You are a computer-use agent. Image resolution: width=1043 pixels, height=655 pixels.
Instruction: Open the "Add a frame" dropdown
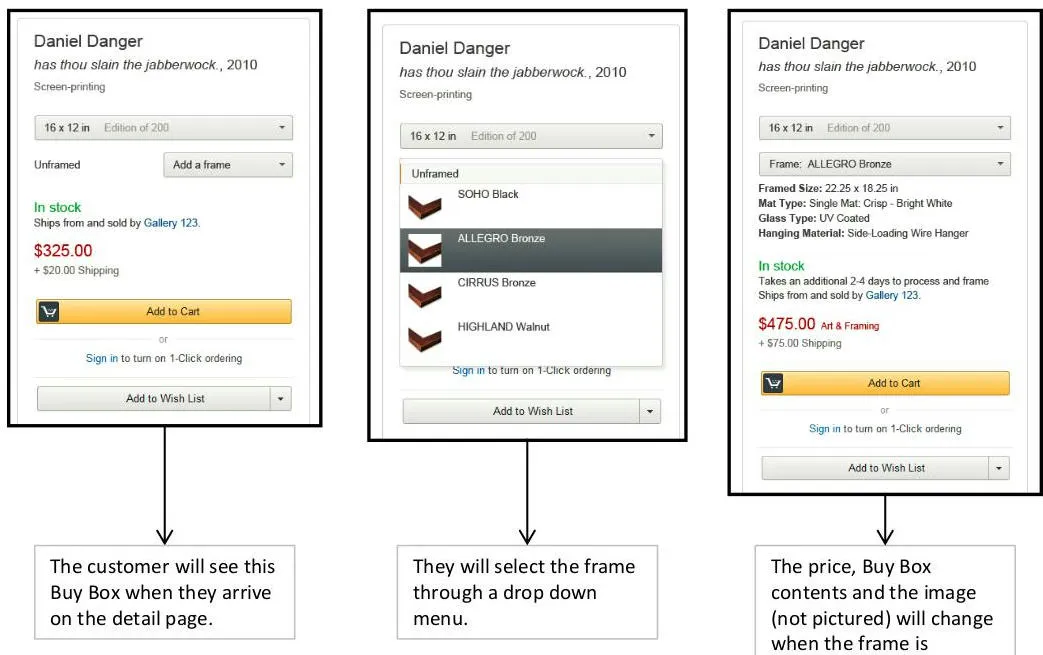click(228, 165)
